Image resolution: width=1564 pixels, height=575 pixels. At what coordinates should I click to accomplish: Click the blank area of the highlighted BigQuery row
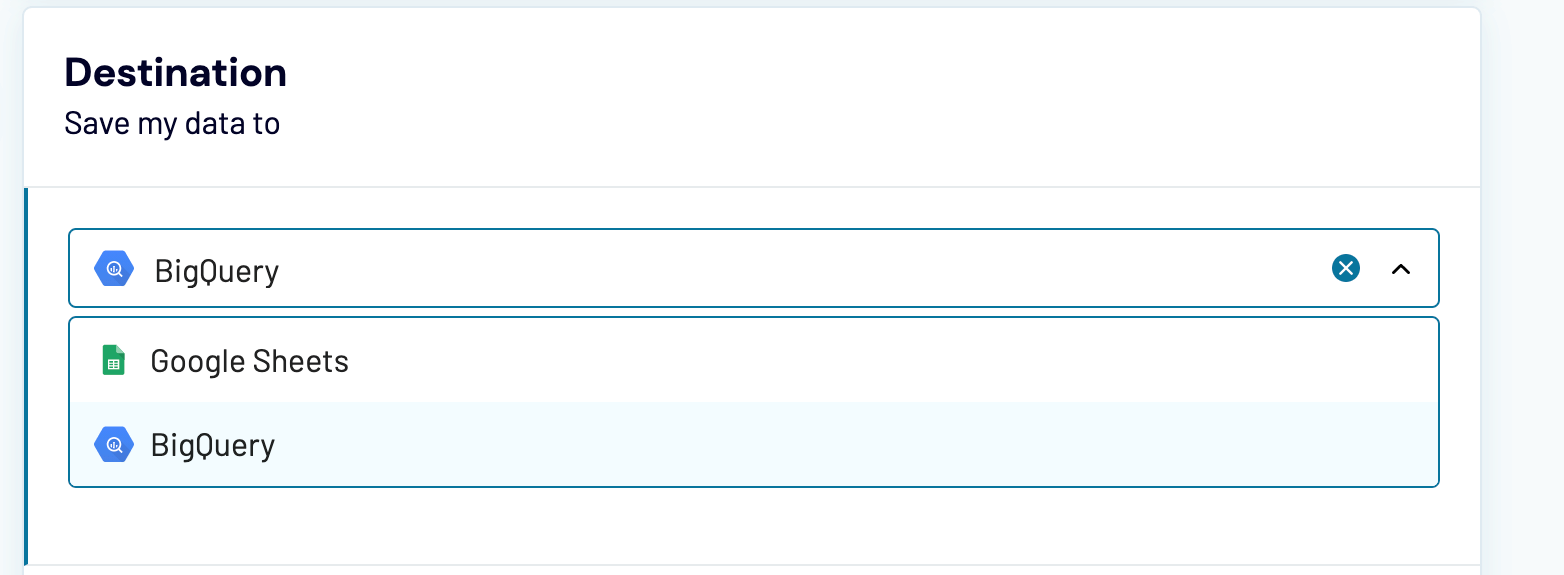[850, 445]
